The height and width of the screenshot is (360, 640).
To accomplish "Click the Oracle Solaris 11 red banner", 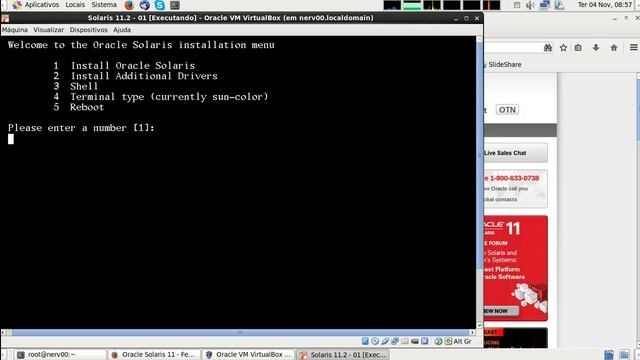I will click(x=516, y=268).
